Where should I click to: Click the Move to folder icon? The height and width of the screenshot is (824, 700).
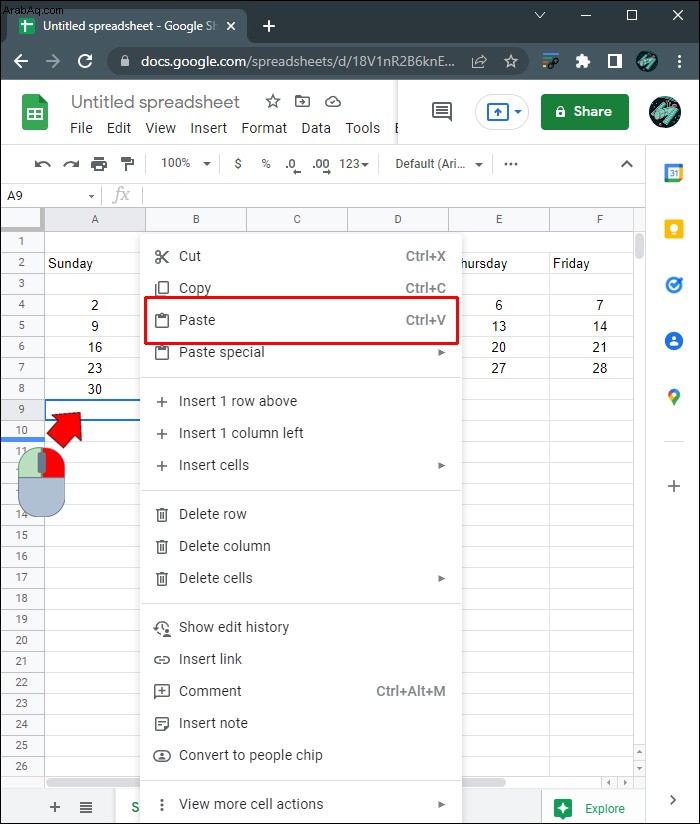coord(302,101)
